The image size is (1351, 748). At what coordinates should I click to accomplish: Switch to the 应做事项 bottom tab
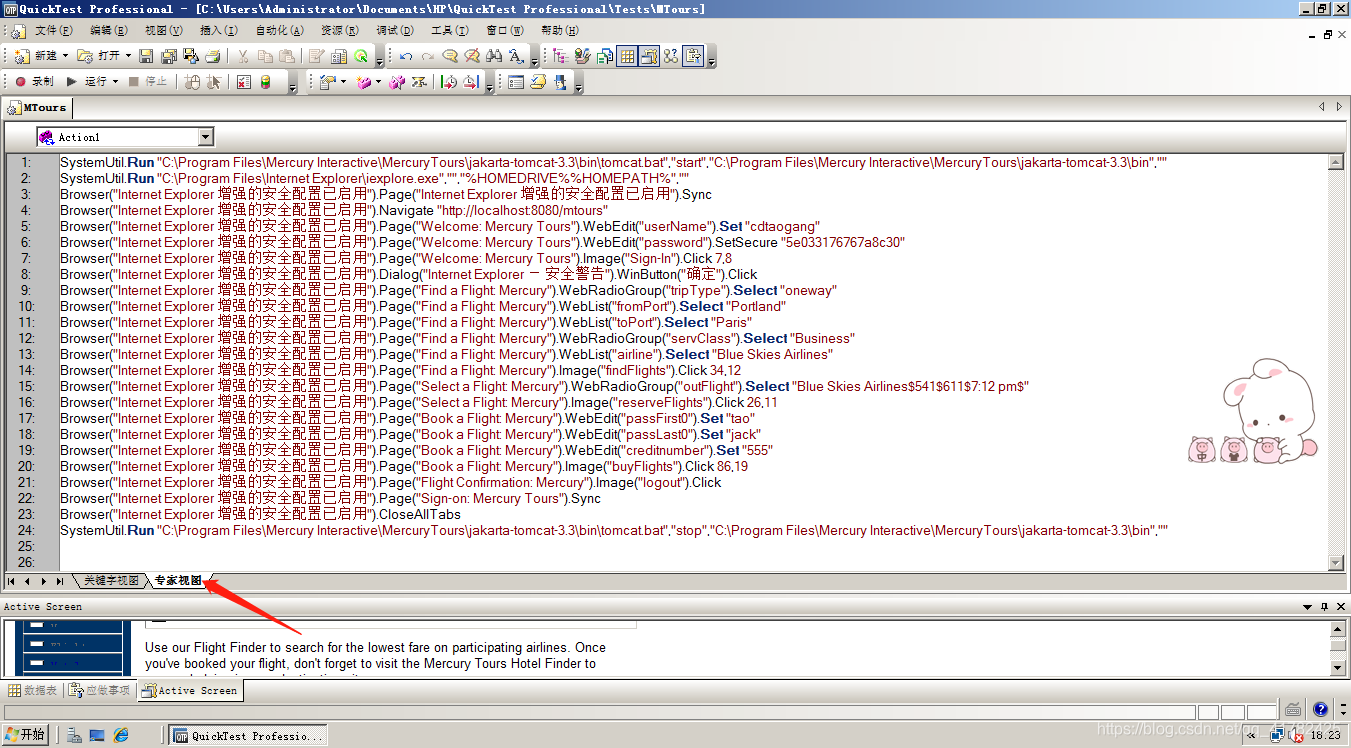[x=100, y=690]
